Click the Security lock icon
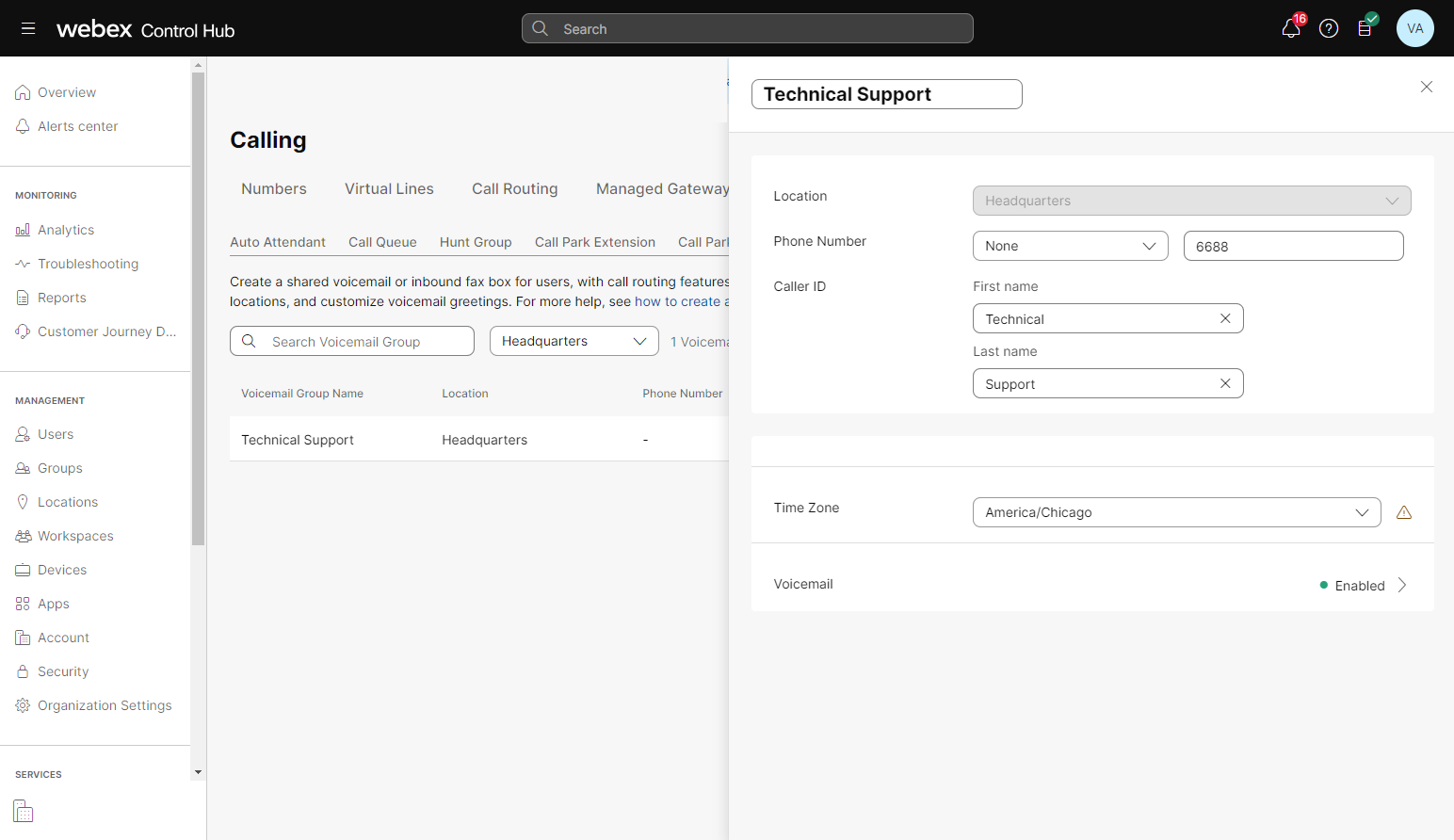 [x=23, y=671]
